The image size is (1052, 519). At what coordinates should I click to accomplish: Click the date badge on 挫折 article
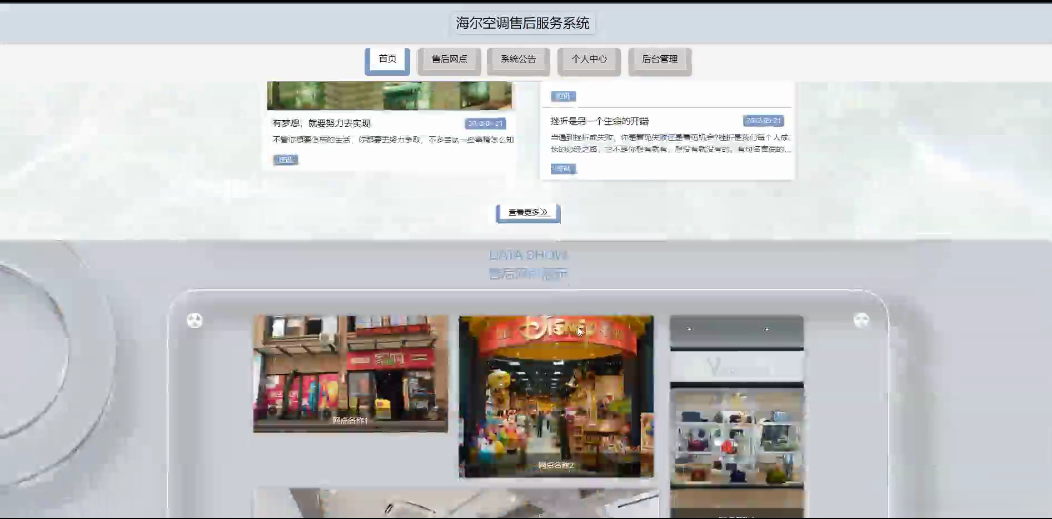click(764, 121)
